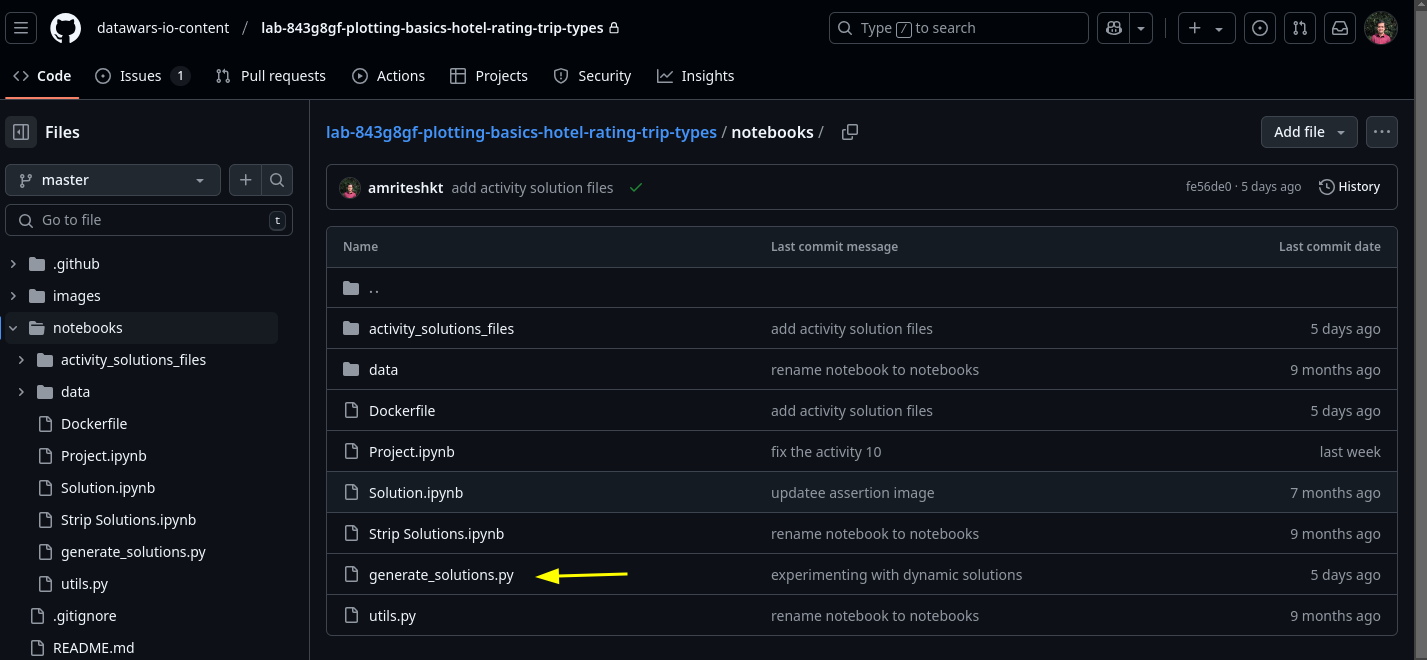Open the amriteshkt author link
The height and width of the screenshot is (660, 1427).
click(405, 187)
